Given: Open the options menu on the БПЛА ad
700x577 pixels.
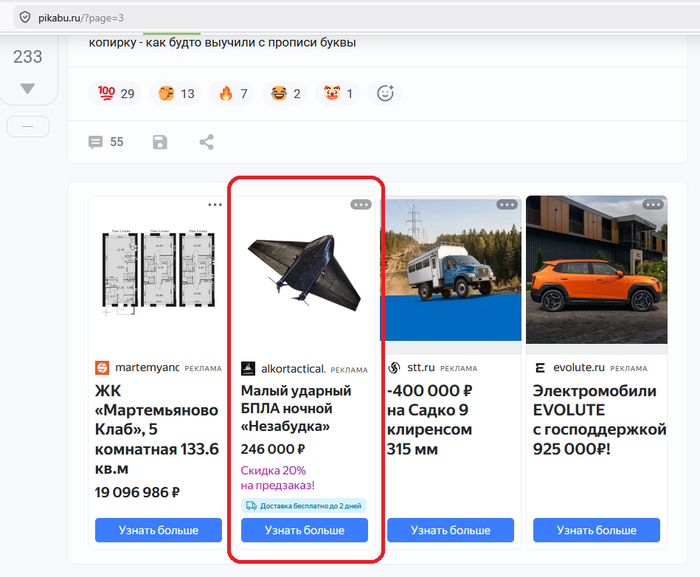Looking at the screenshot, I should pyautogui.click(x=361, y=205).
